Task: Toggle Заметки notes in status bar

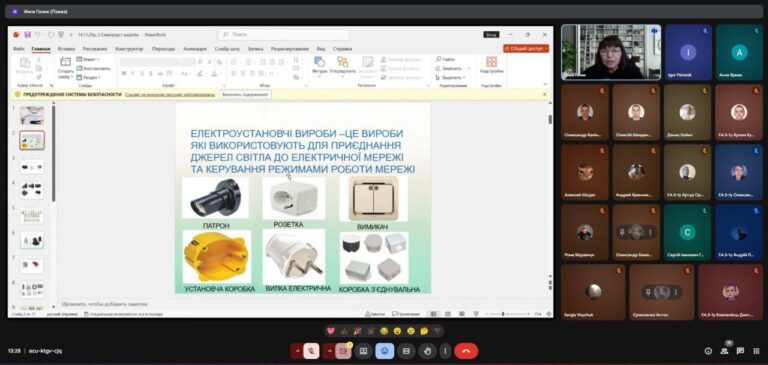Action: click(x=375, y=314)
